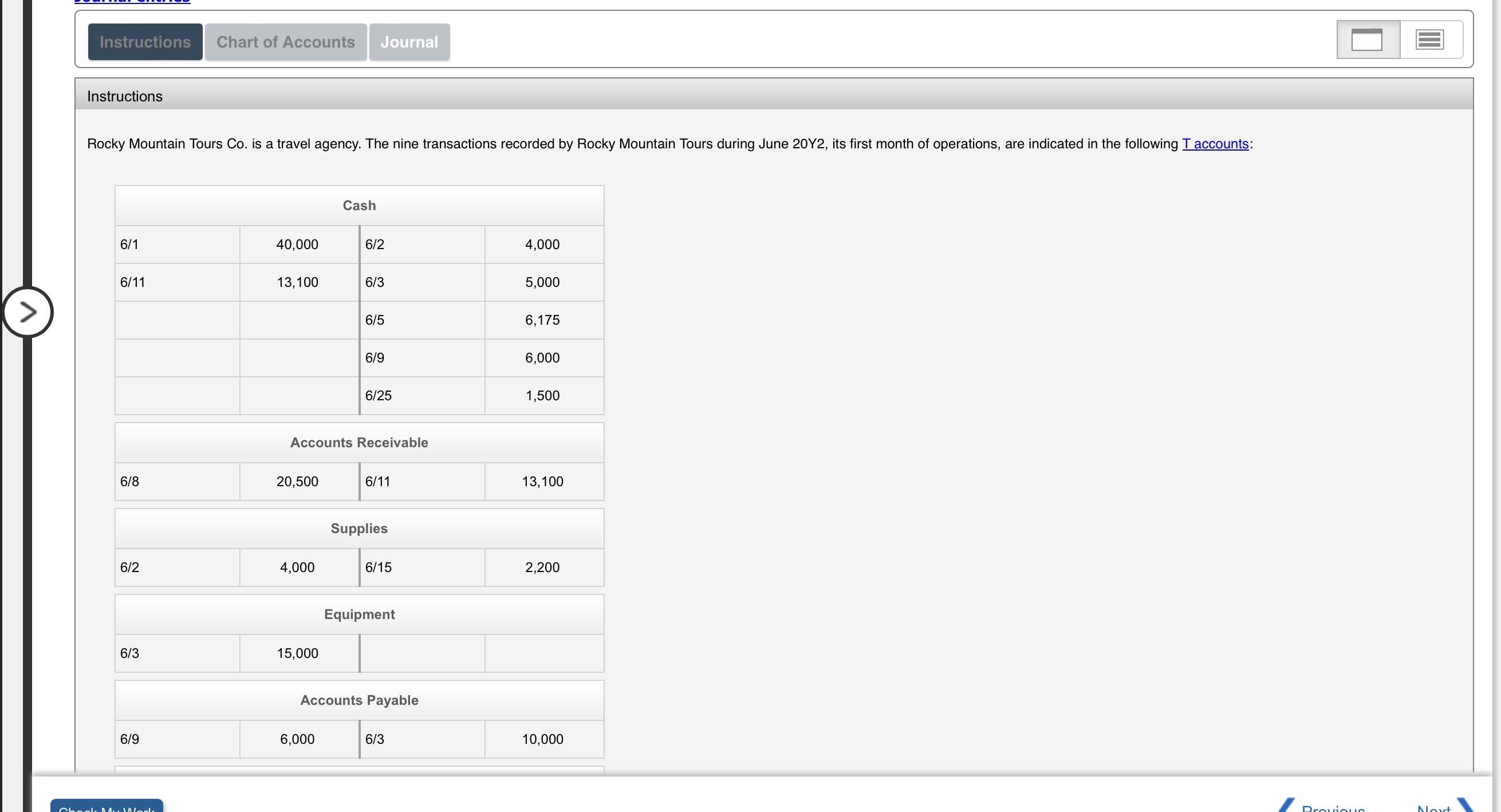The height and width of the screenshot is (812, 1501).
Task: Click the Supplies account header
Action: coord(359,529)
